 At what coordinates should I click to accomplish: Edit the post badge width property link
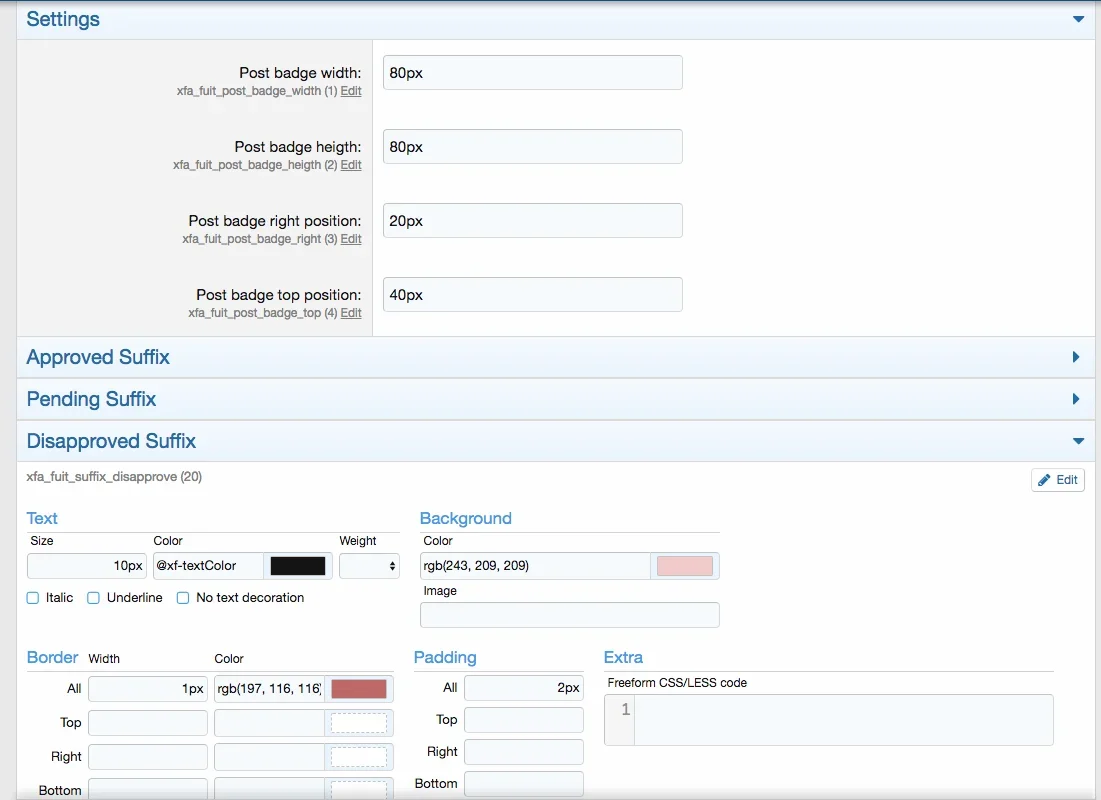pyautogui.click(x=351, y=91)
